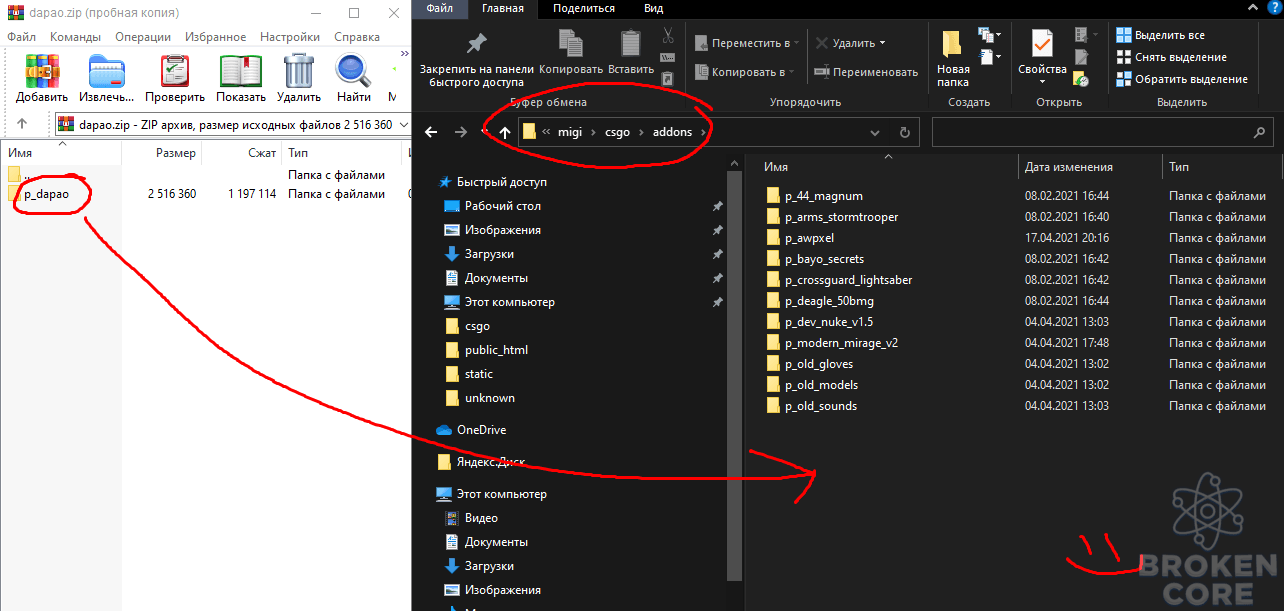Click Rename (Переименовать) in ribbon

(866, 72)
